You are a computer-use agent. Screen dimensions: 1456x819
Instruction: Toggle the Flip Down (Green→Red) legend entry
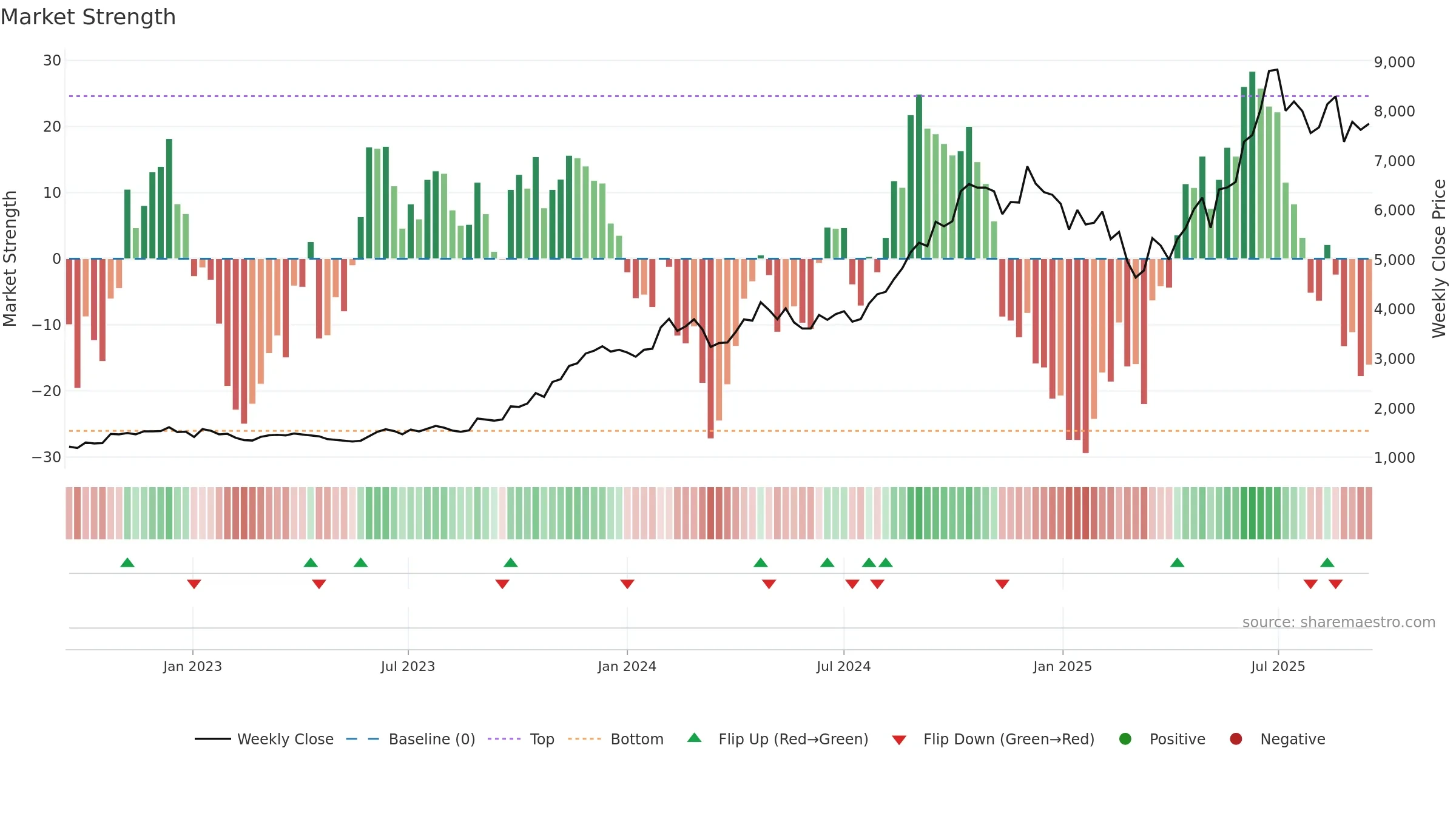pyautogui.click(x=993, y=739)
